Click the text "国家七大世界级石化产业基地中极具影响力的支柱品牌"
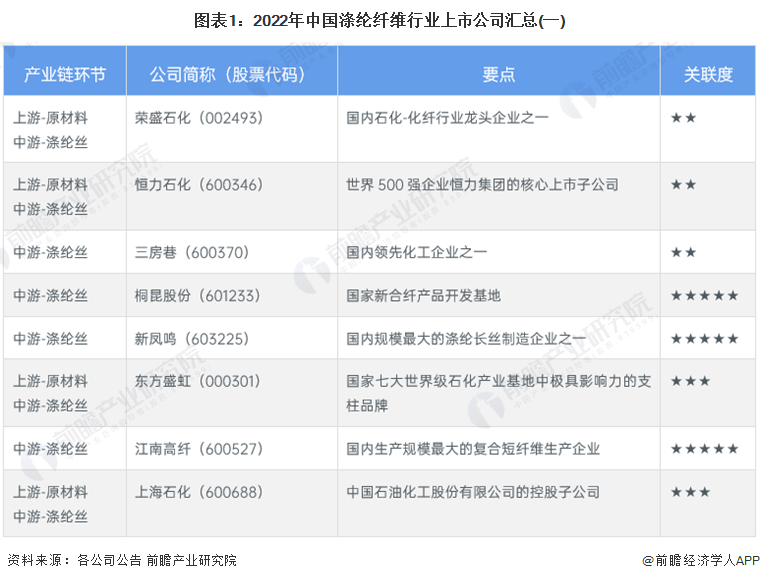Image resolution: width=760 pixels, height=581 pixels. point(498,393)
